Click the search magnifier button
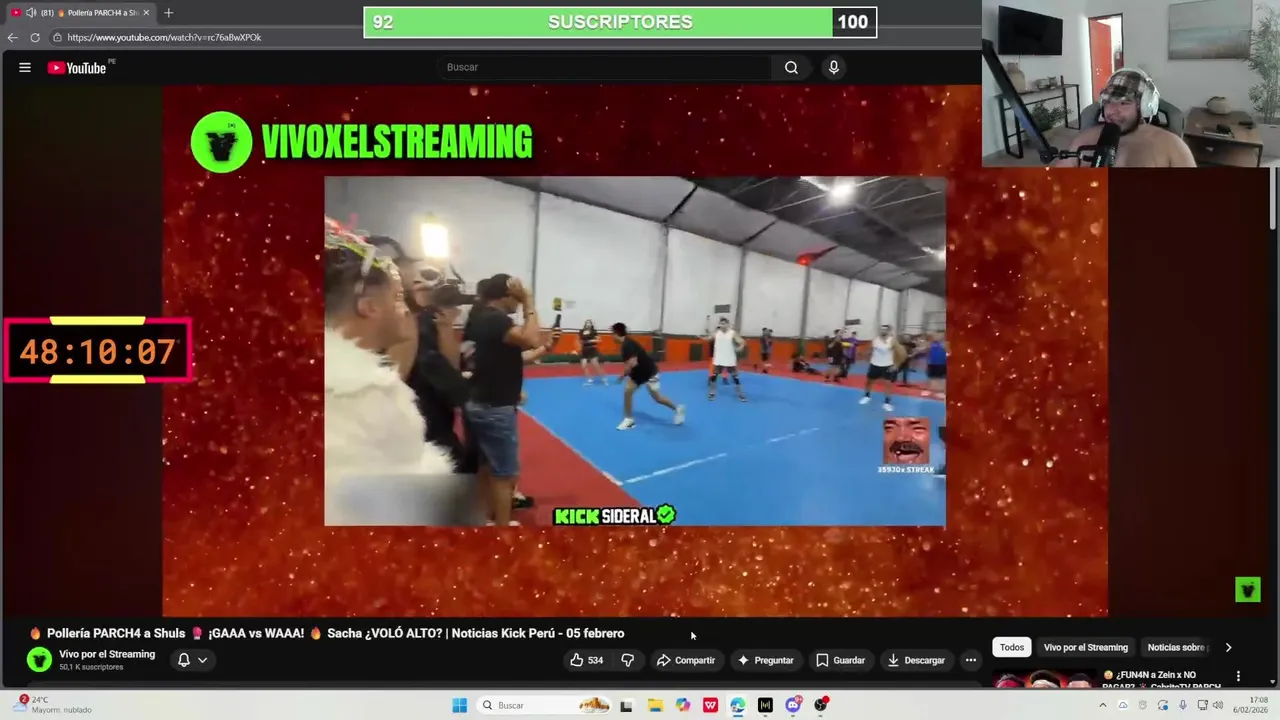 pyautogui.click(x=791, y=67)
